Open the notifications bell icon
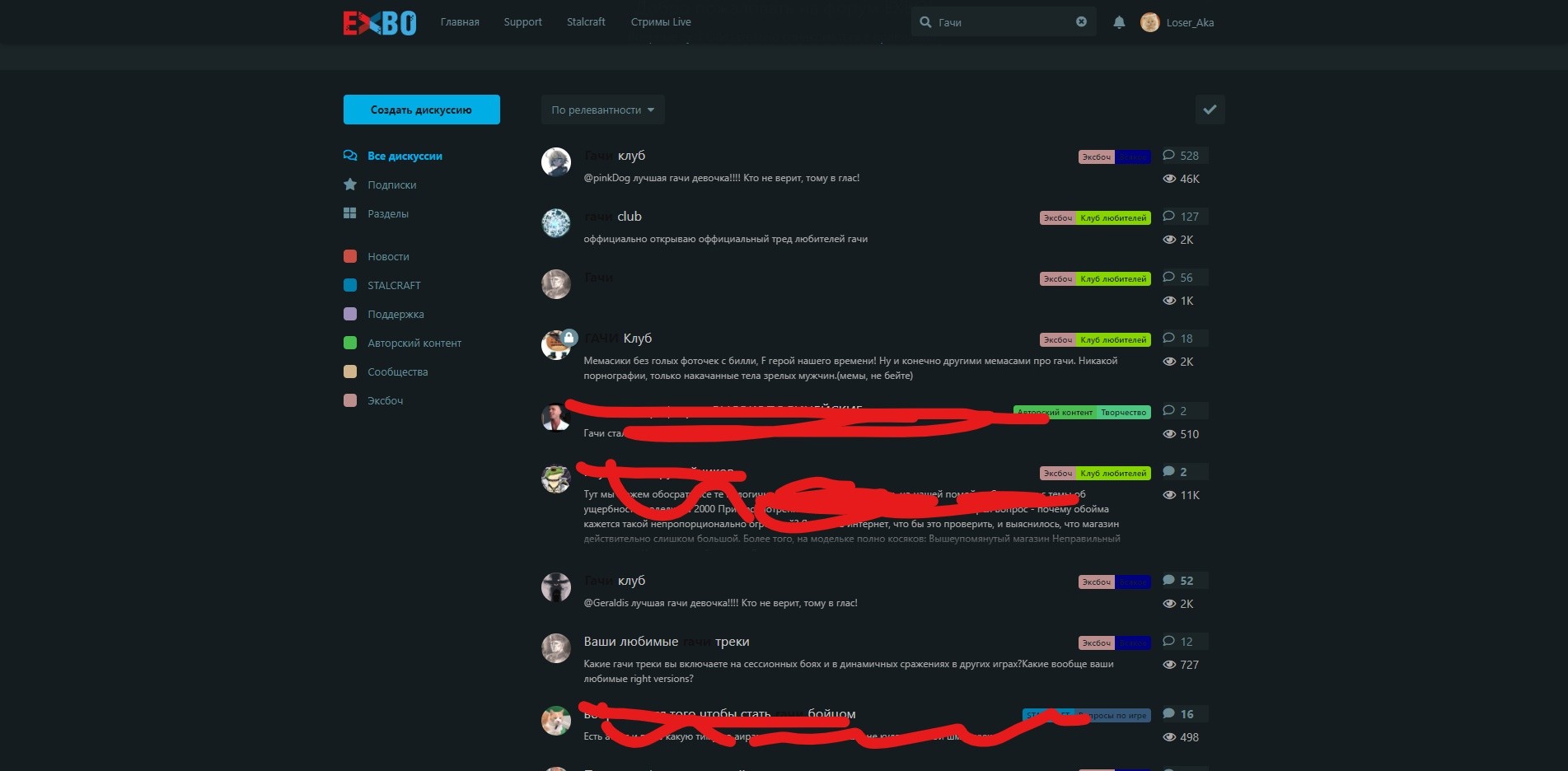1568x771 pixels. 1119,22
